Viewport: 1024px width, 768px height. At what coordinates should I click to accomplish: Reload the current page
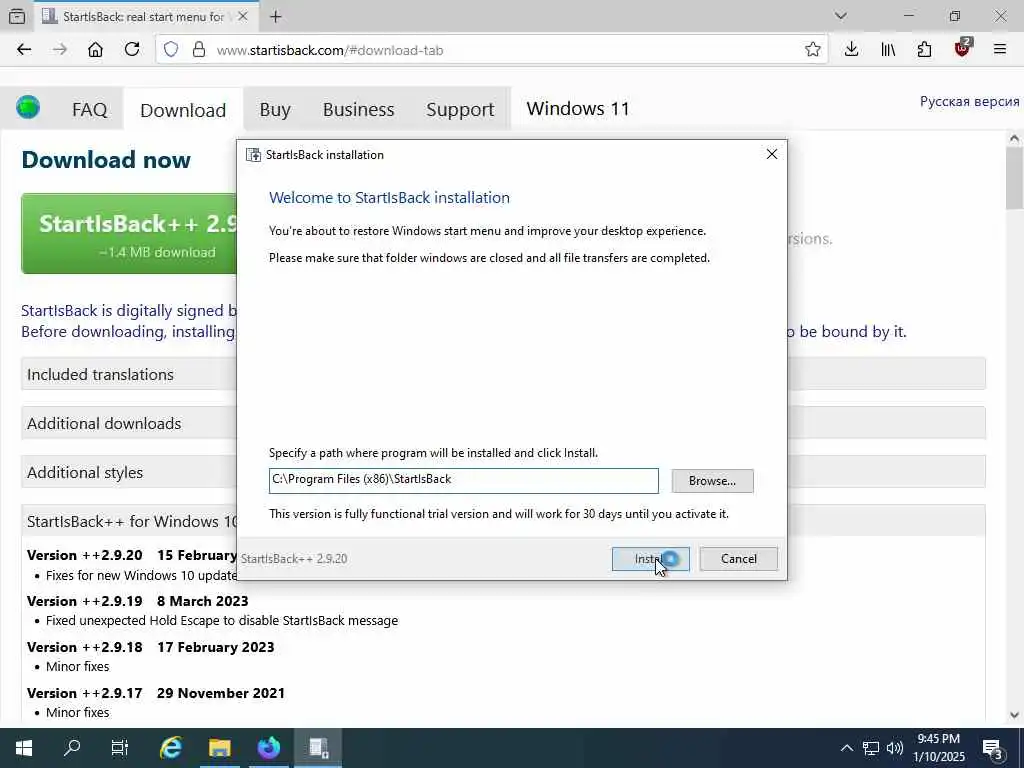[132, 50]
